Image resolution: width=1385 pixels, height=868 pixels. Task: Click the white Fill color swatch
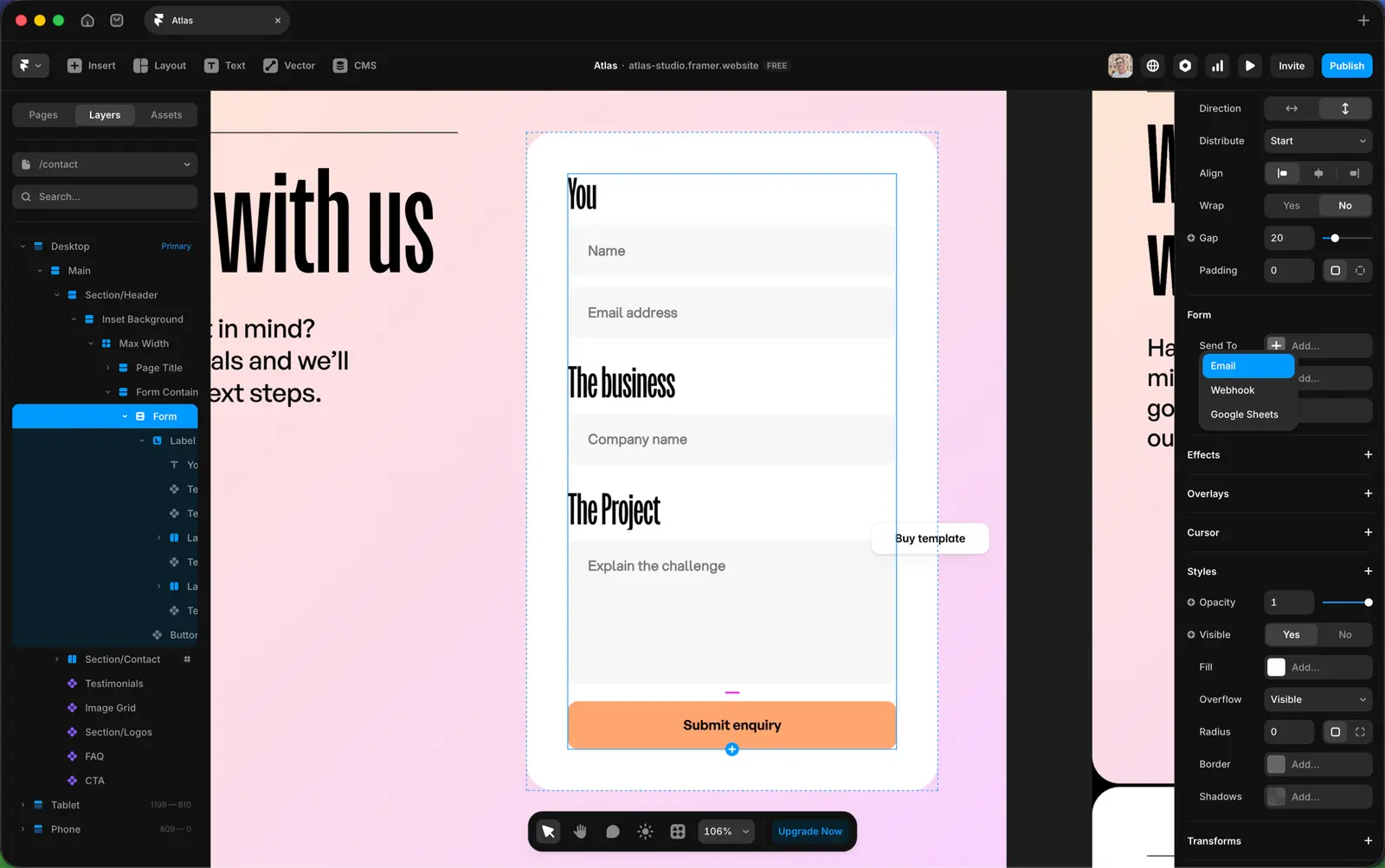[1276, 667]
